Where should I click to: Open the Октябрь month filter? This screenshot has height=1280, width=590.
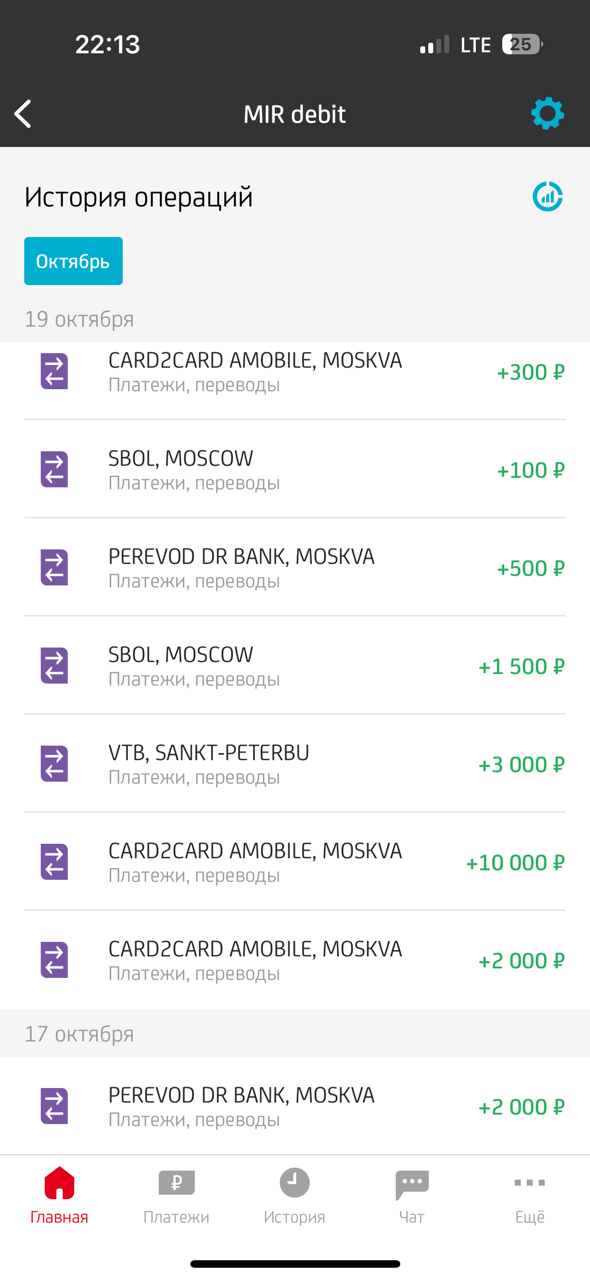73,260
